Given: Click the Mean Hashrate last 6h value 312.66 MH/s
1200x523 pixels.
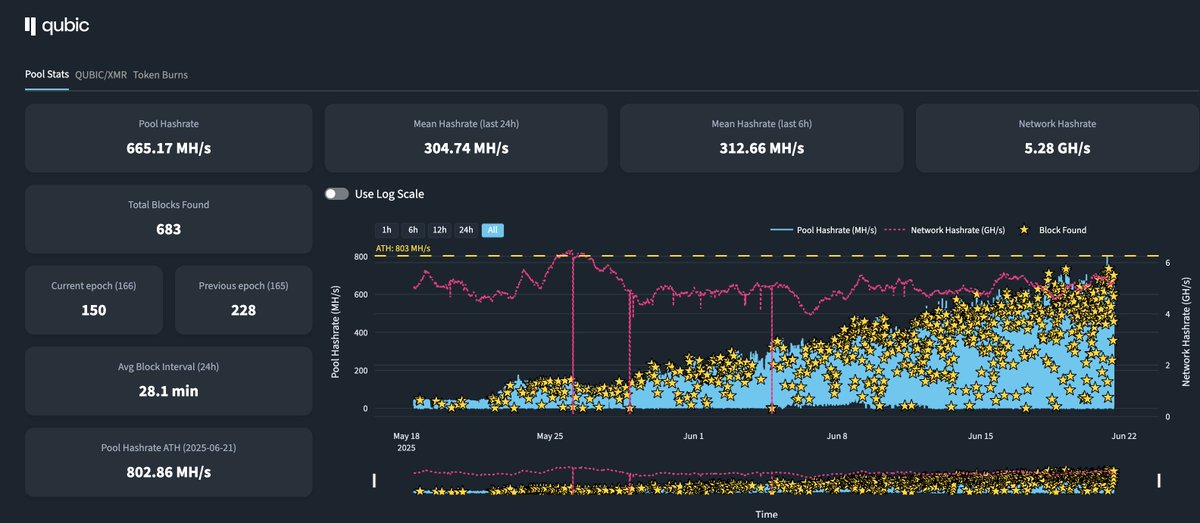Looking at the screenshot, I should pyautogui.click(x=762, y=148).
